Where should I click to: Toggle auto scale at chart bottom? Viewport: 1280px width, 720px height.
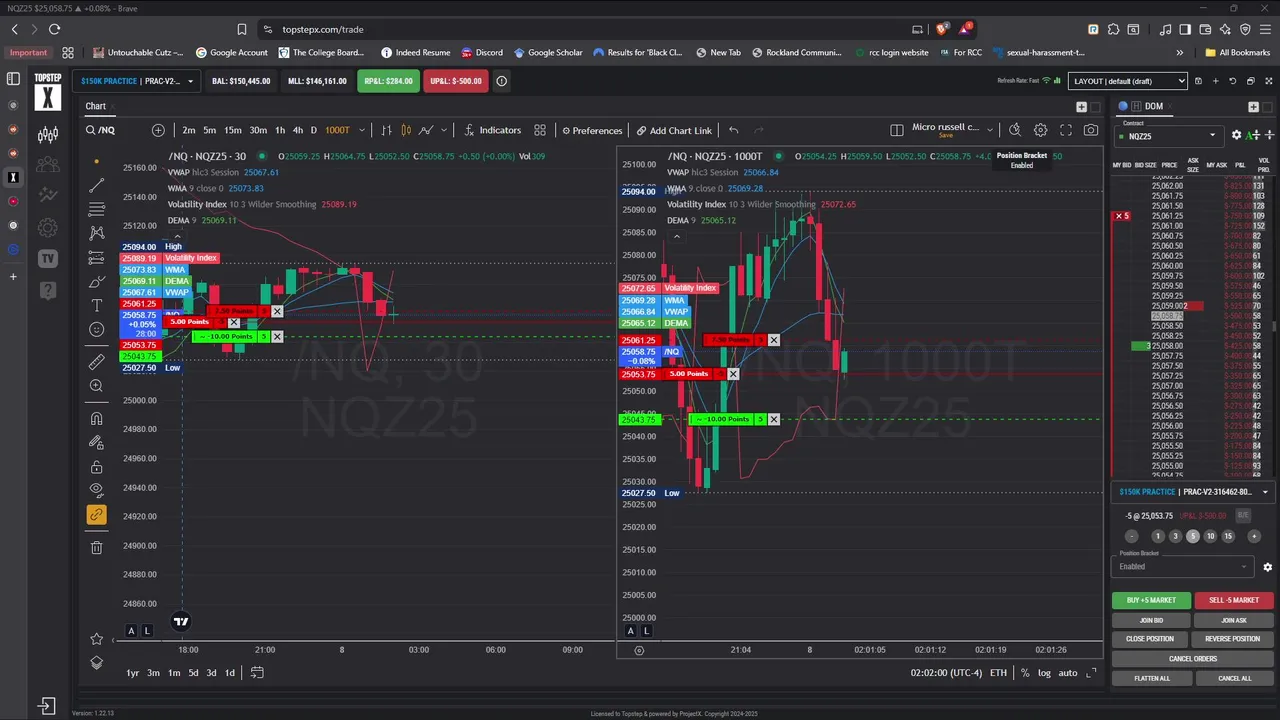coord(1068,673)
